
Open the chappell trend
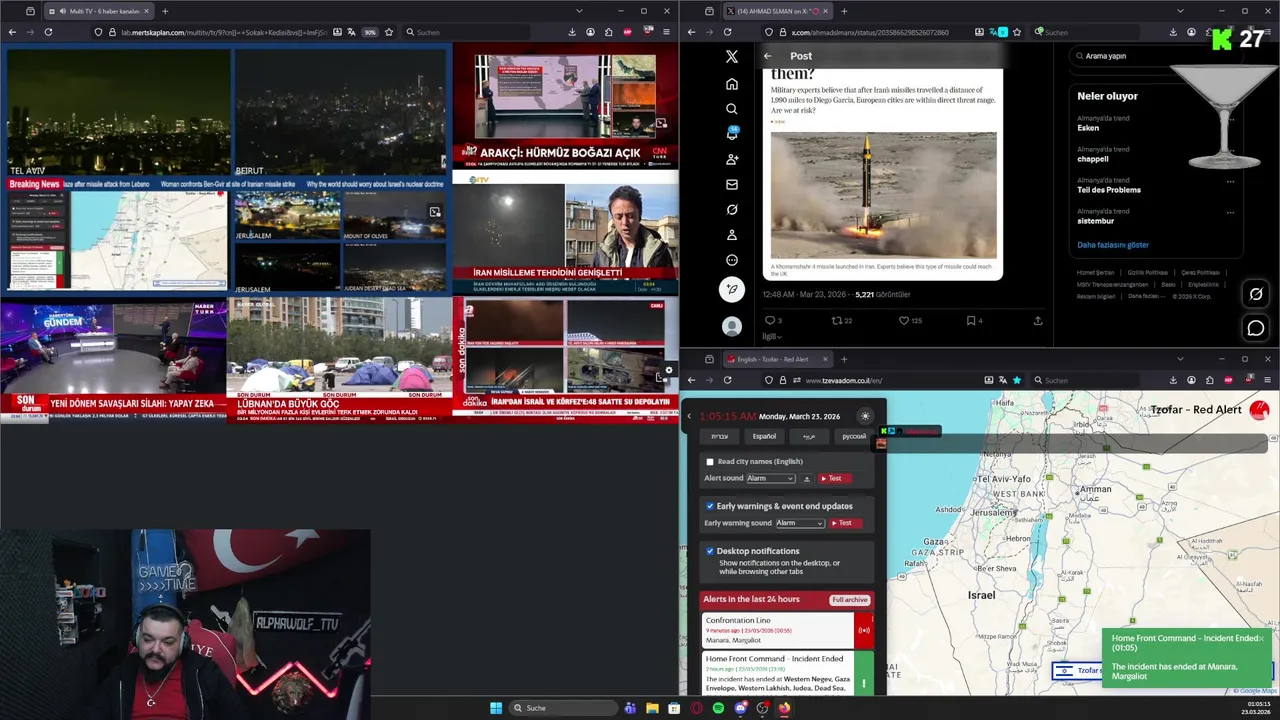pyautogui.click(x=1093, y=159)
